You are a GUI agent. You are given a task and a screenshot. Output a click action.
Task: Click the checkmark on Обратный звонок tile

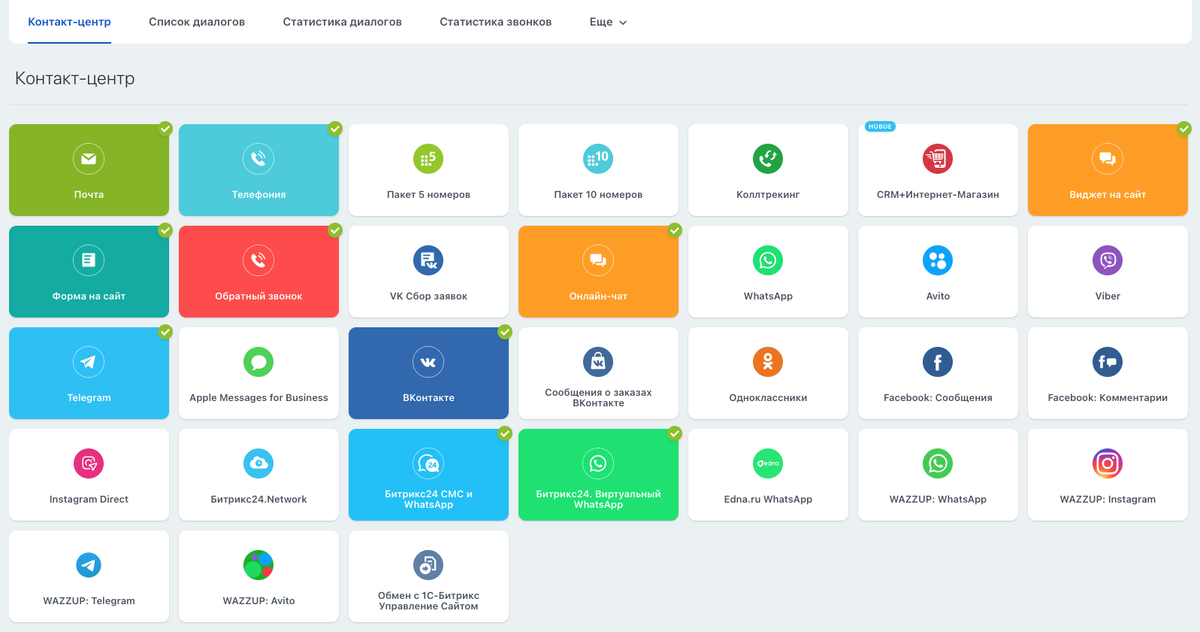(335, 230)
